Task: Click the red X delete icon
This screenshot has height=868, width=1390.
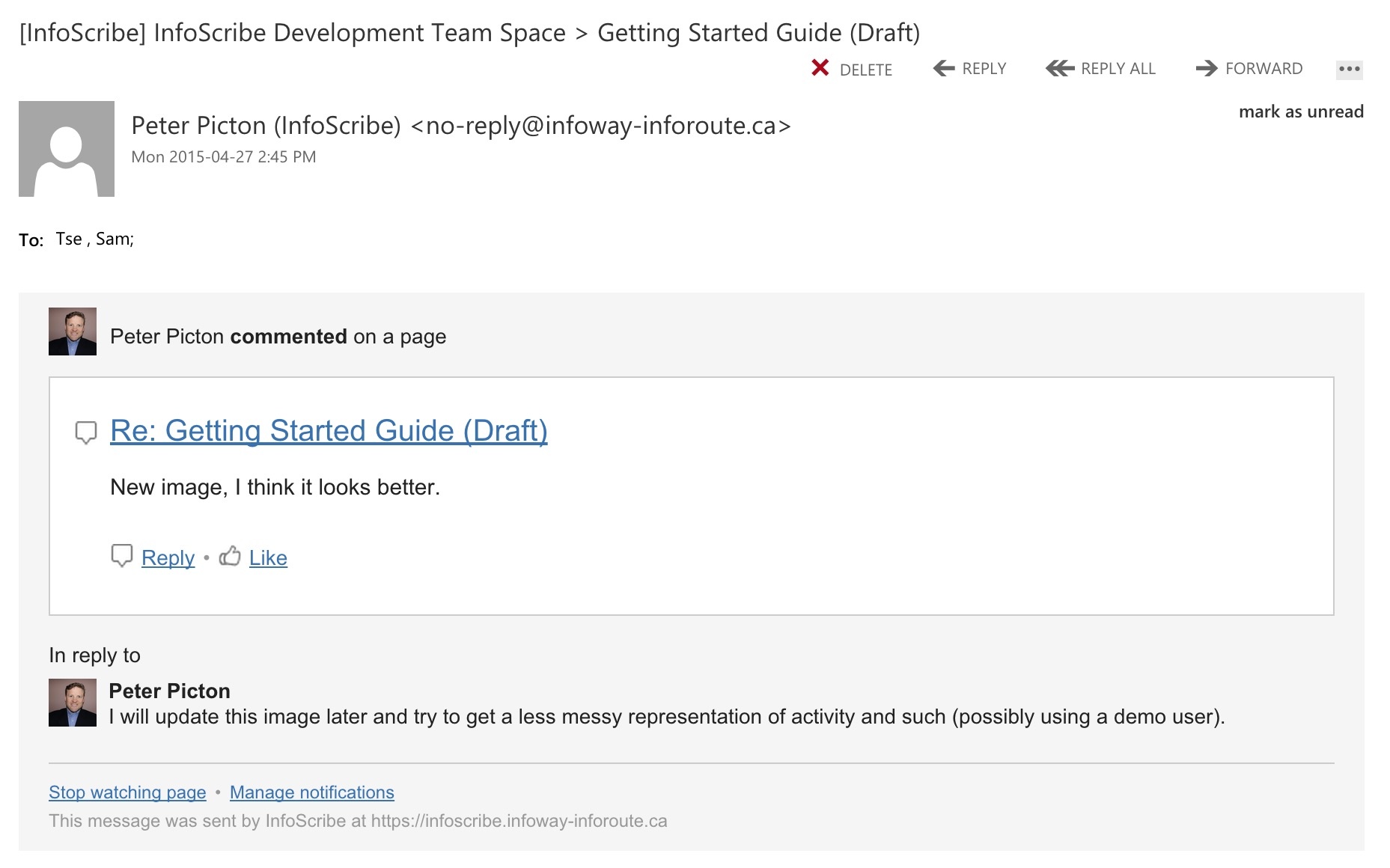Action: click(820, 68)
